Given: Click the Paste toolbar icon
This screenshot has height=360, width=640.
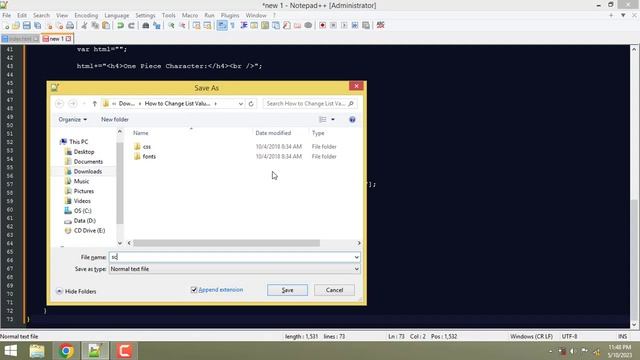Looking at the screenshot, I should [x=106, y=26].
